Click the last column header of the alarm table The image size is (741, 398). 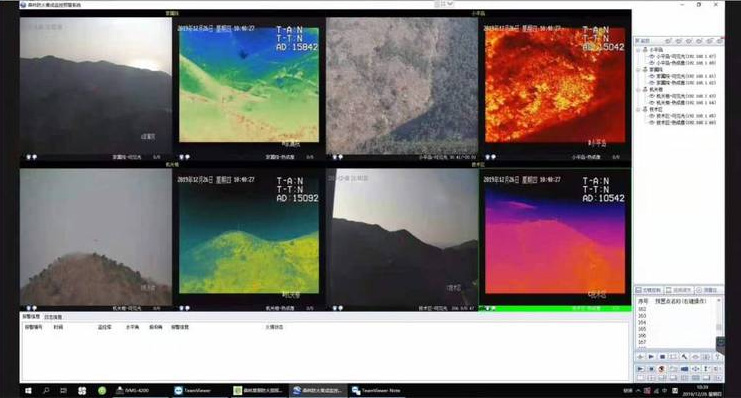coord(274,327)
